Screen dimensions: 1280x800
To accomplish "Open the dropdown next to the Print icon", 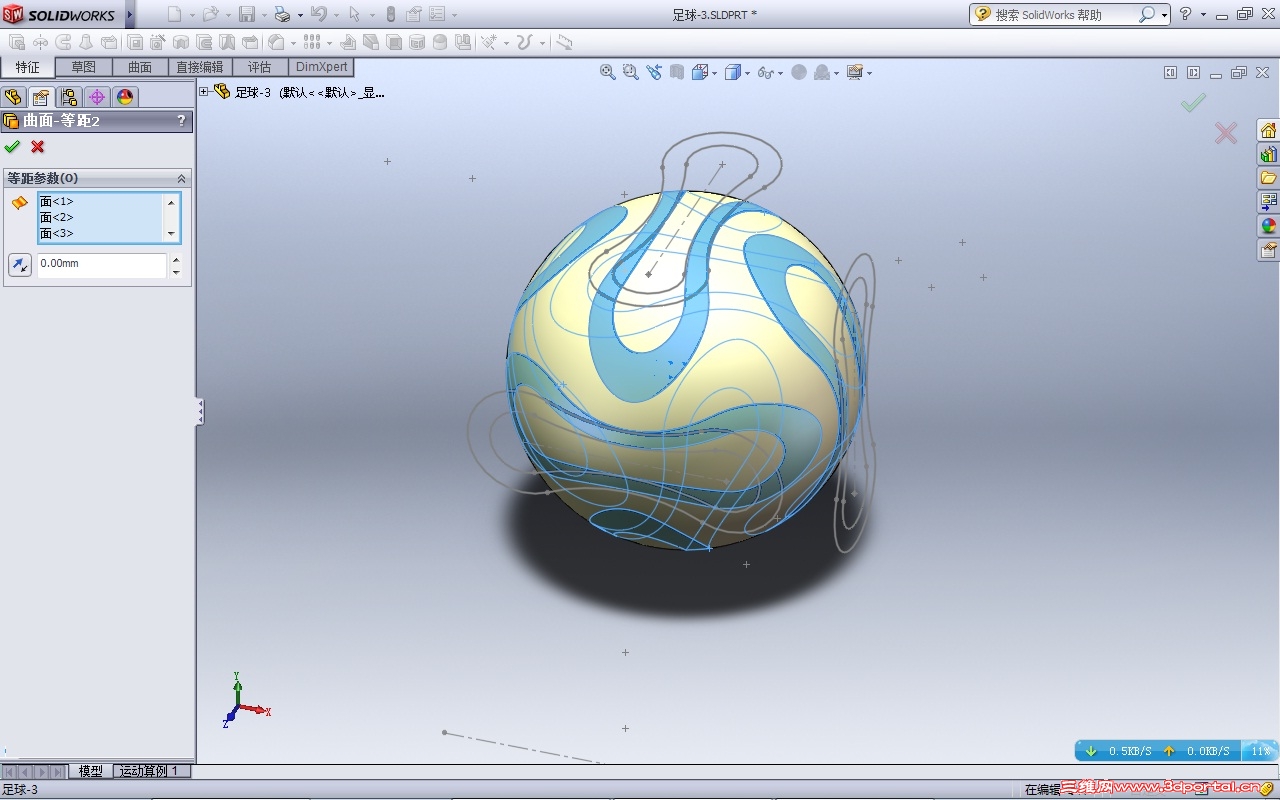I will click(298, 15).
